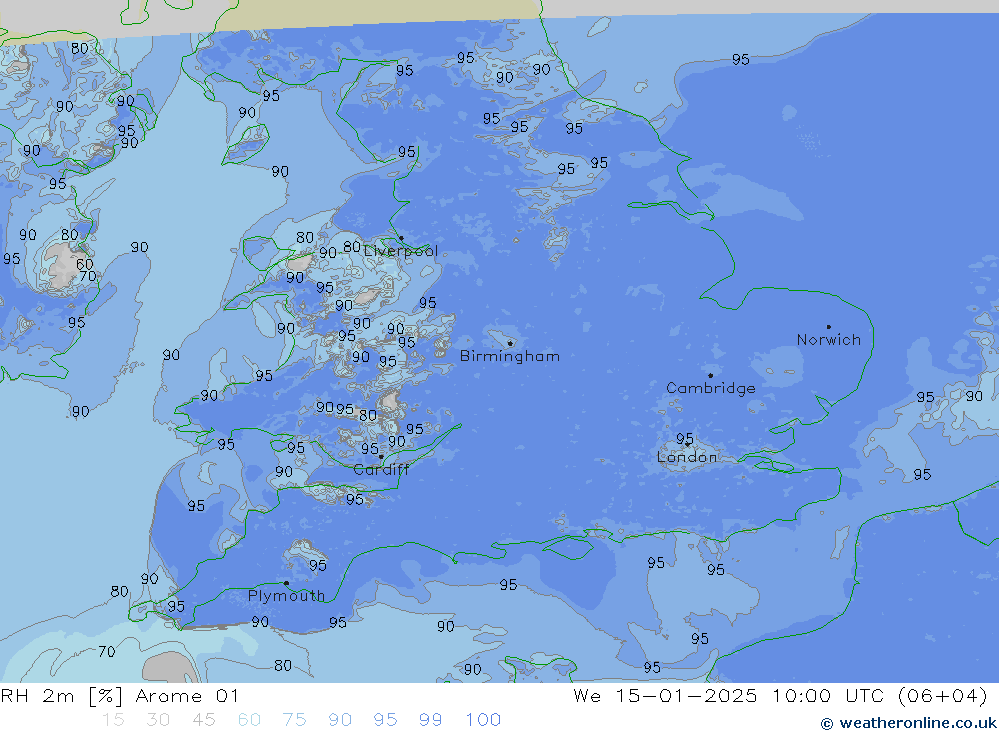Image resolution: width=1000 pixels, height=733 pixels.
Task: Click the legend value 15
Action: coord(113,720)
